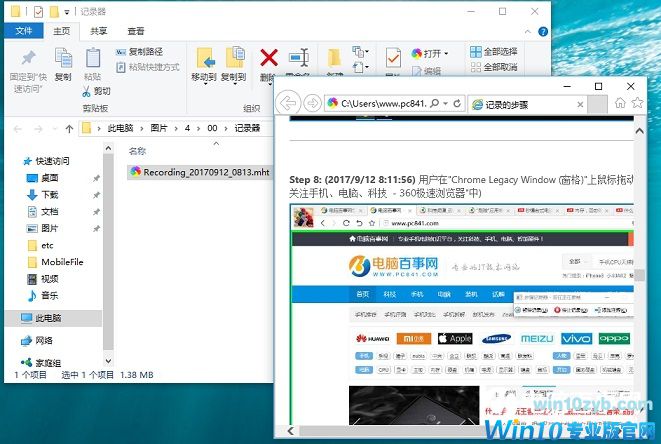Click navigation pane scroll down arrow
The height and width of the screenshot is (444, 661).
(108, 361)
